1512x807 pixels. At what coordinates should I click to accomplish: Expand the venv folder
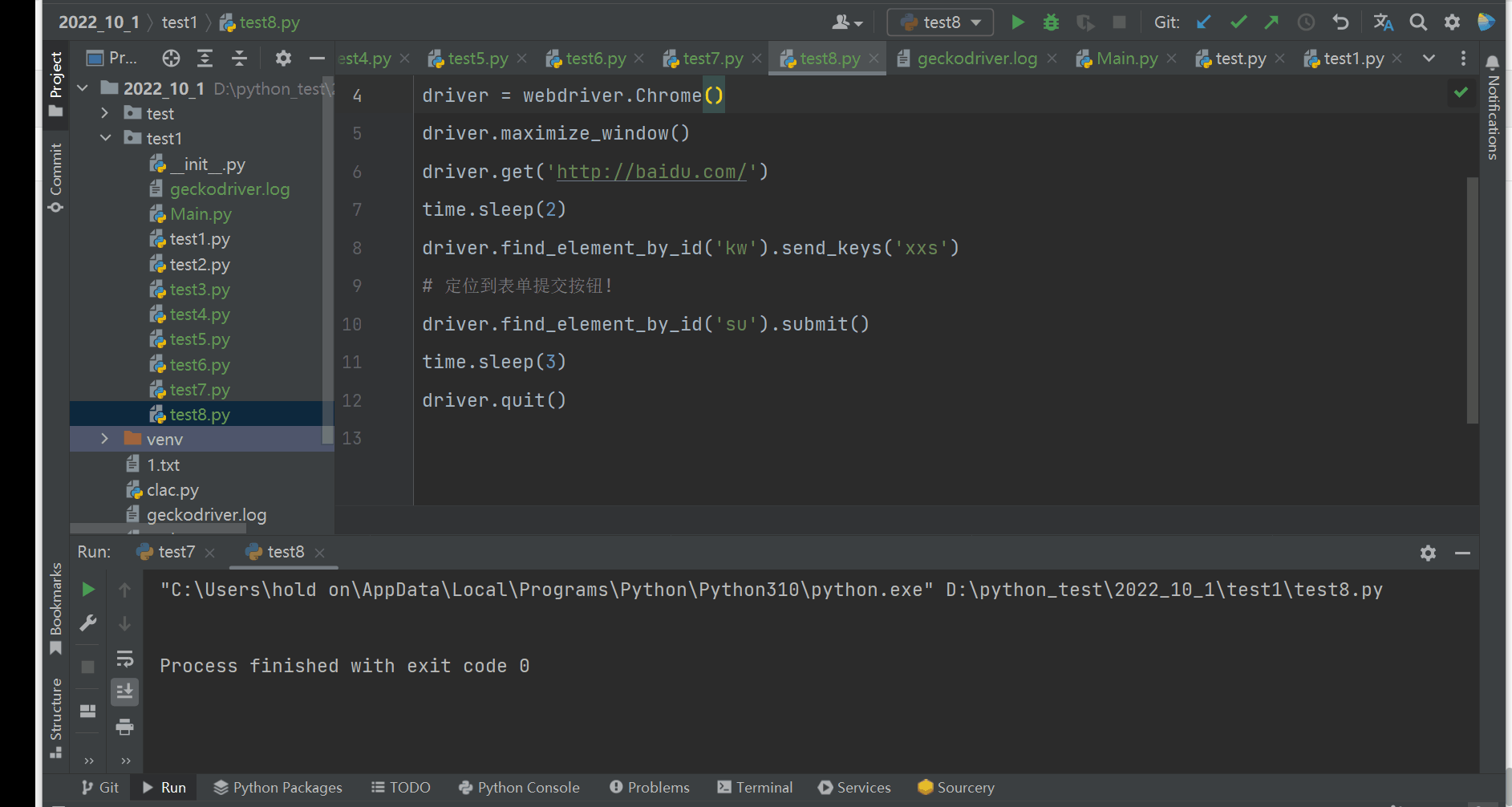click(105, 439)
